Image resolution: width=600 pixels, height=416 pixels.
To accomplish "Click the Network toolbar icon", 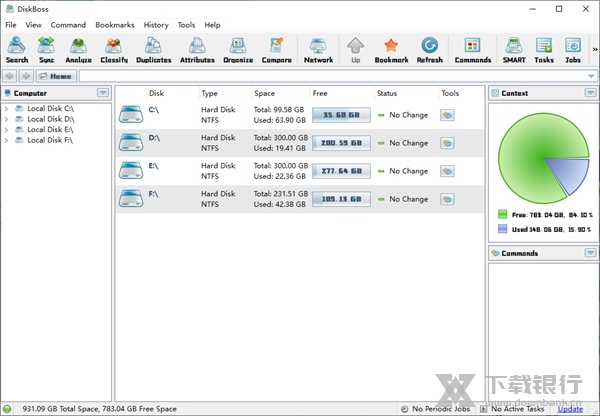I will click(x=318, y=49).
